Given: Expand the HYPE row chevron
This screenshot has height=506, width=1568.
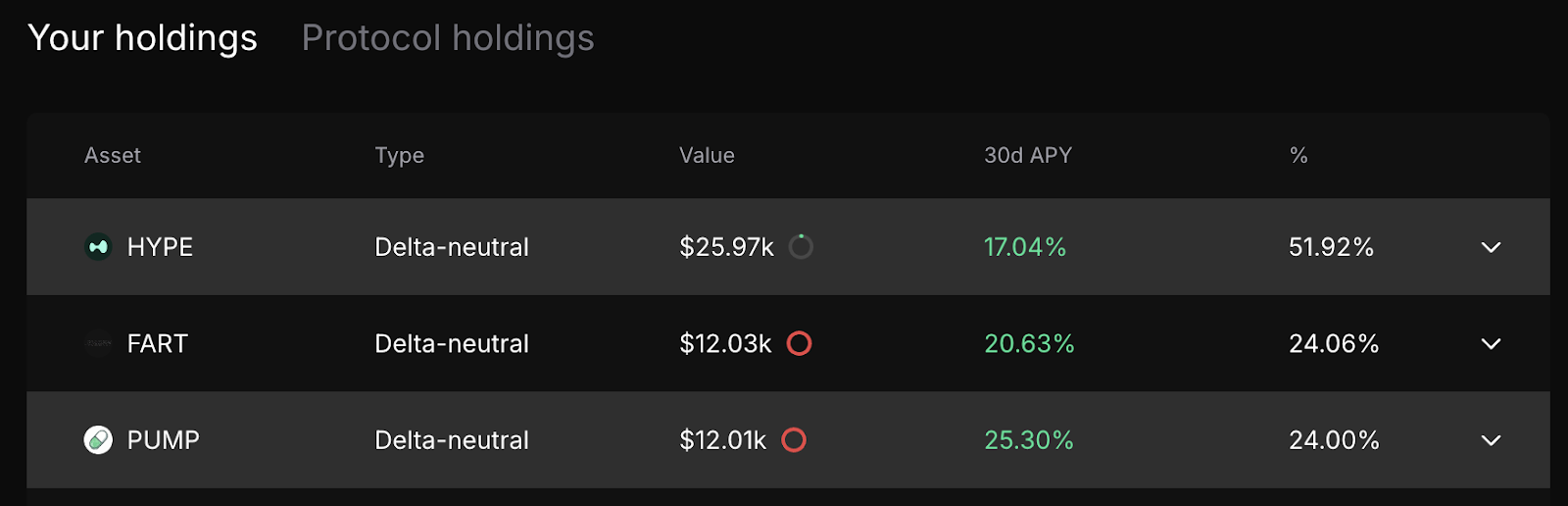Looking at the screenshot, I should point(1491,247).
